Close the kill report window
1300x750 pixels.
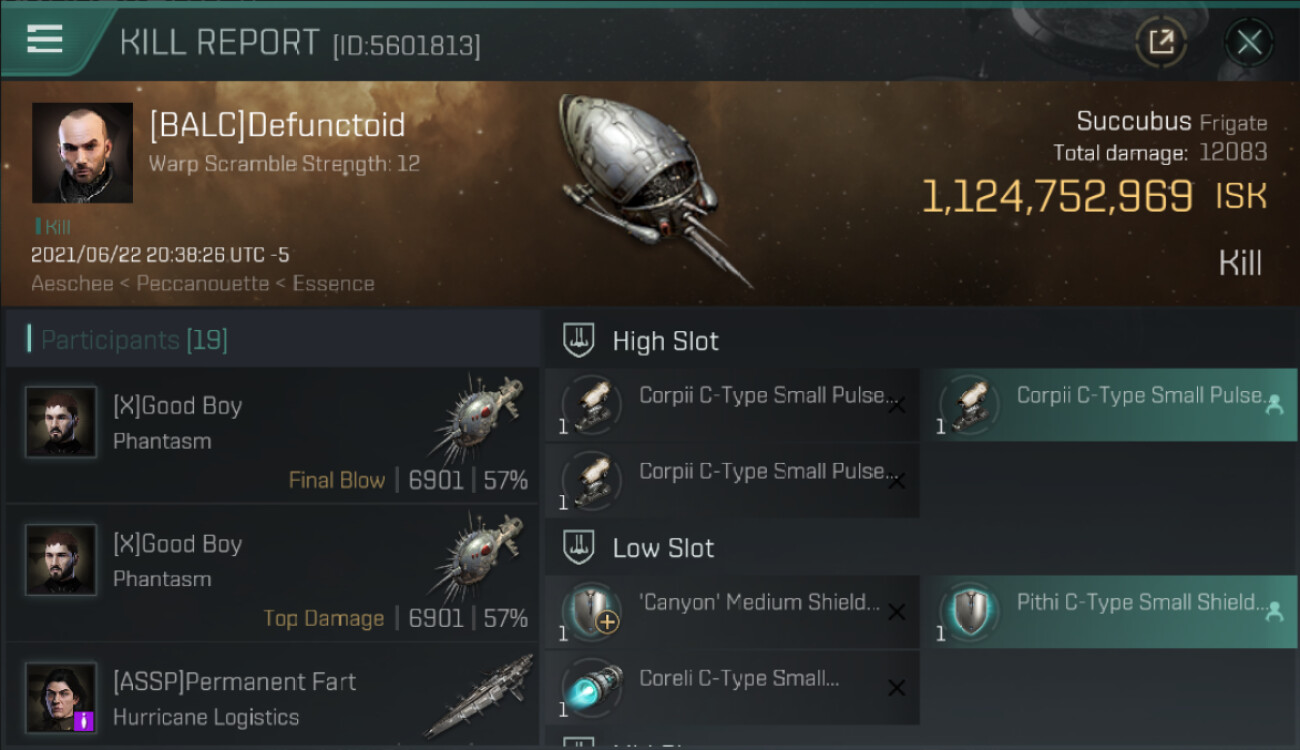click(1249, 42)
